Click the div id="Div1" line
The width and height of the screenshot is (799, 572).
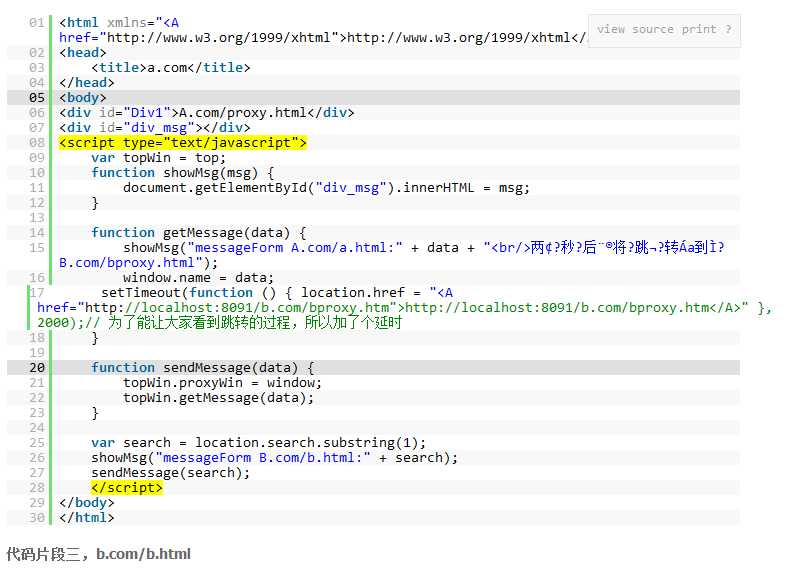click(x=206, y=113)
